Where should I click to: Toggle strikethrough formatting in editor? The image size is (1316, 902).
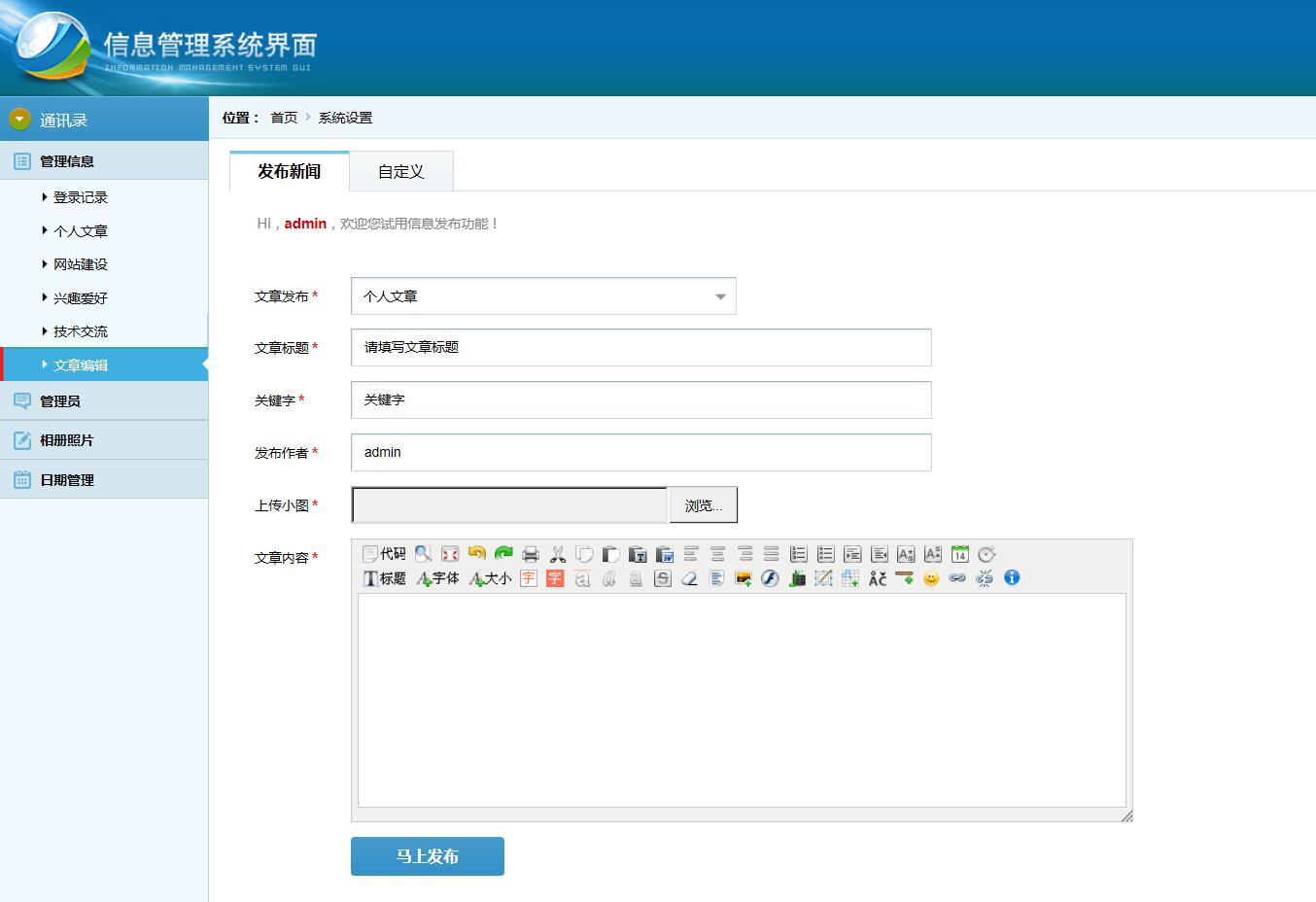click(663, 578)
